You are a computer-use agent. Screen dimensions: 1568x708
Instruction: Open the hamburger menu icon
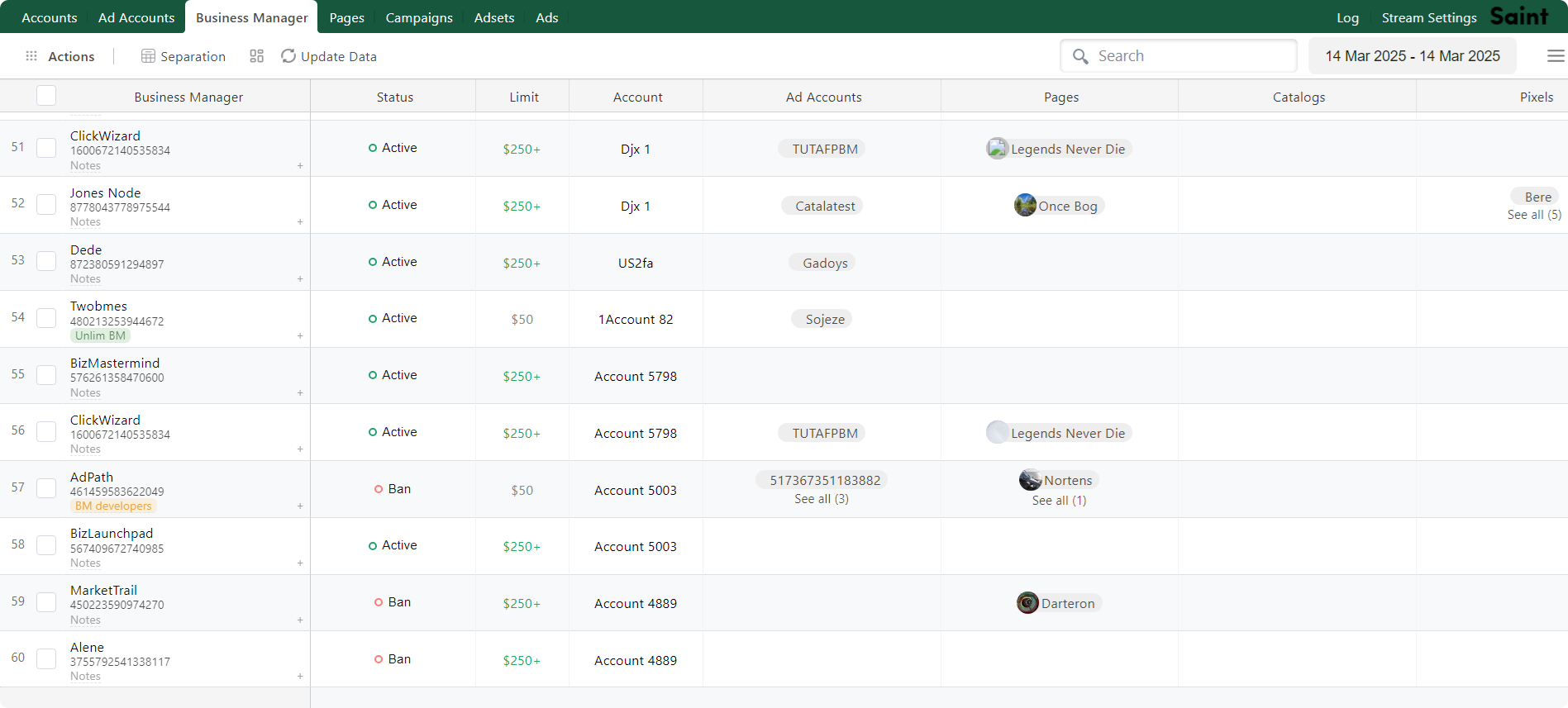pos(1556,56)
